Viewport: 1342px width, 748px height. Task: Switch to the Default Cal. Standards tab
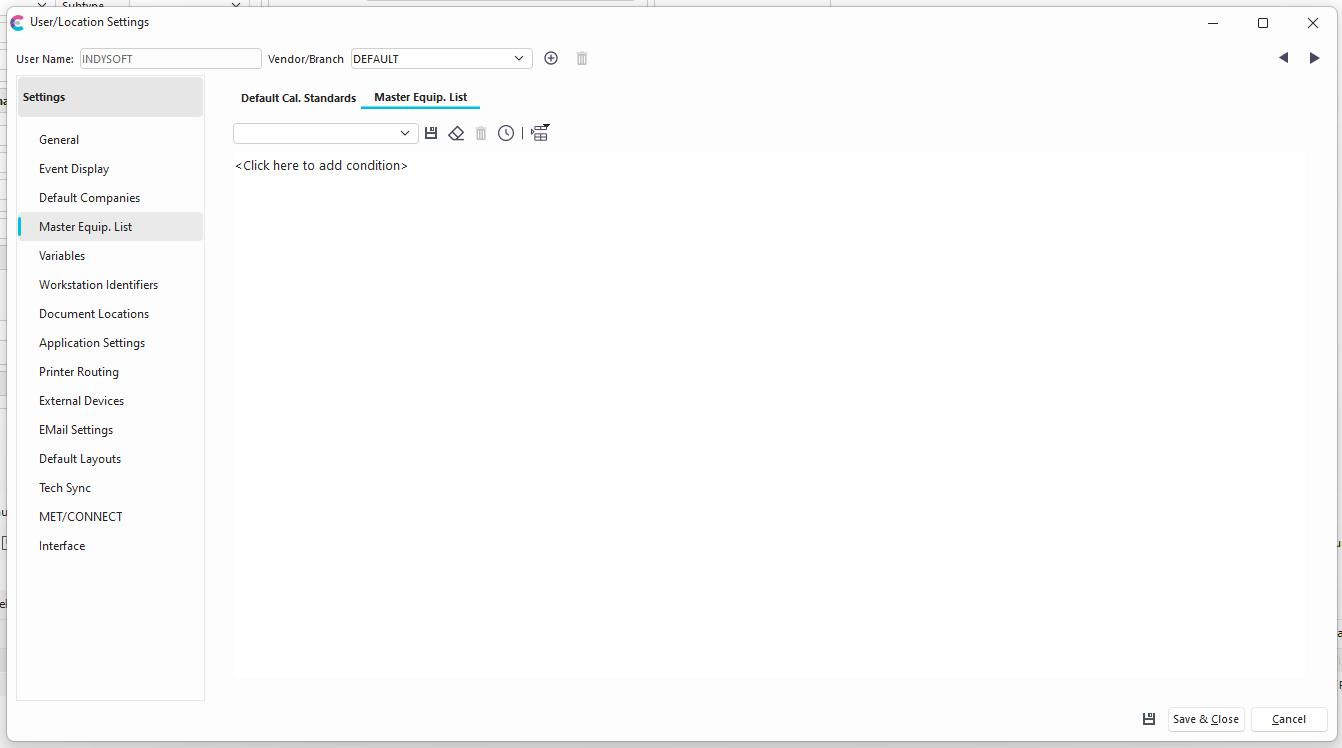[x=298, y=98]
